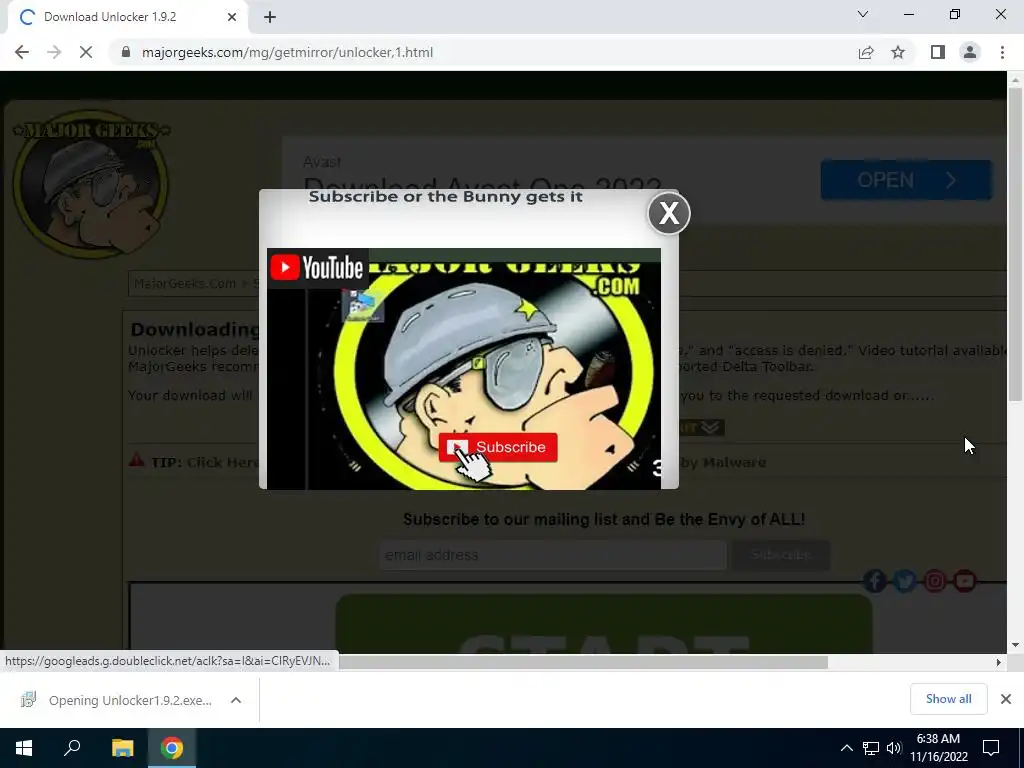
Task: Open the MajorGeeks.Com breadcrumb link
Action: tap(185, 283)
